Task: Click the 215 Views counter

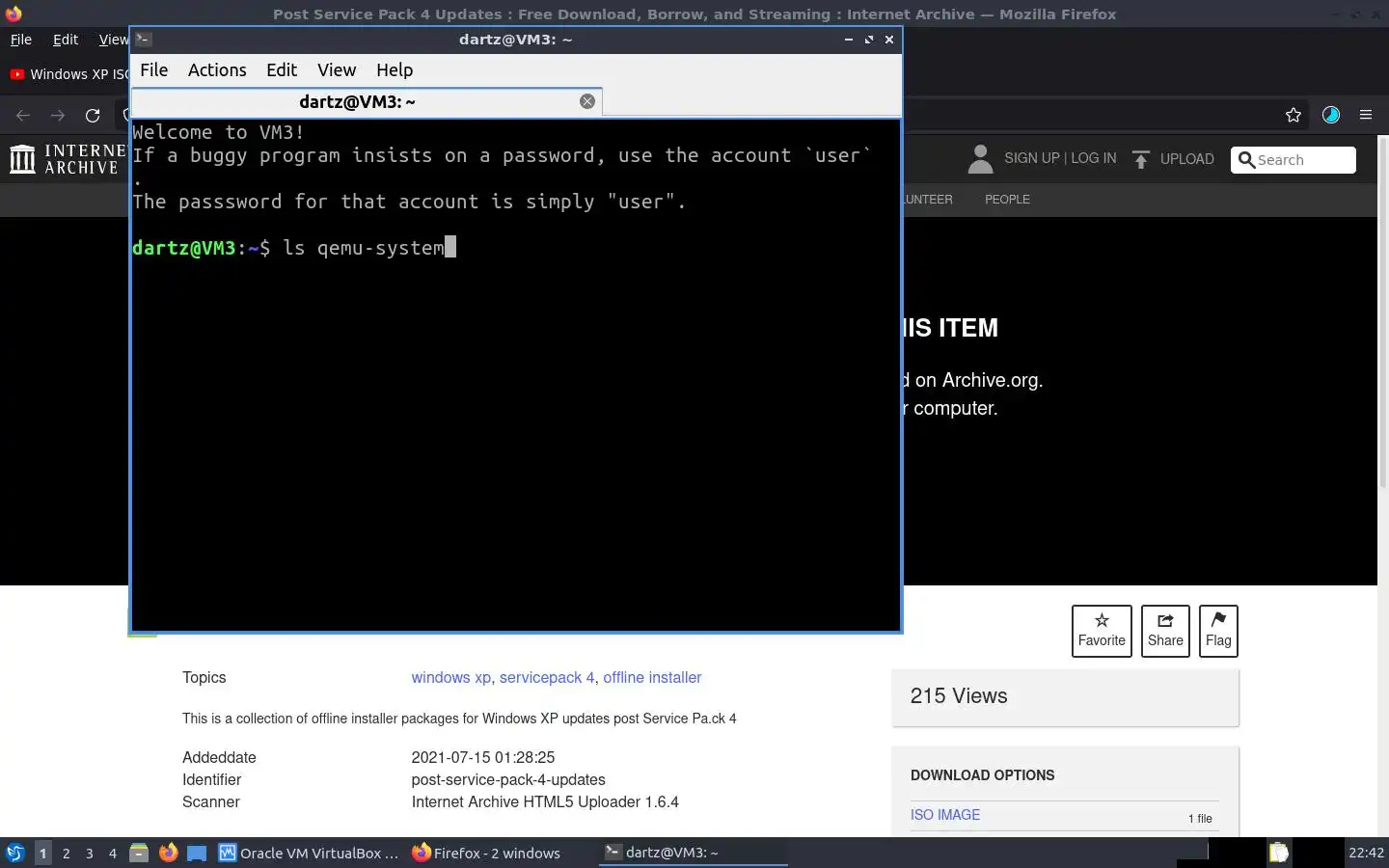Action: pos(959,695)
